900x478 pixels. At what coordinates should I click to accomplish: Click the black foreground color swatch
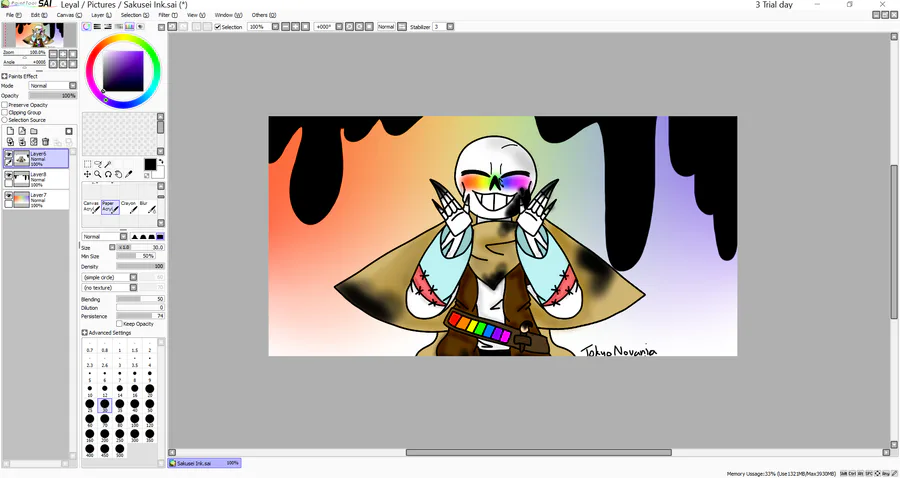point(150,165)
